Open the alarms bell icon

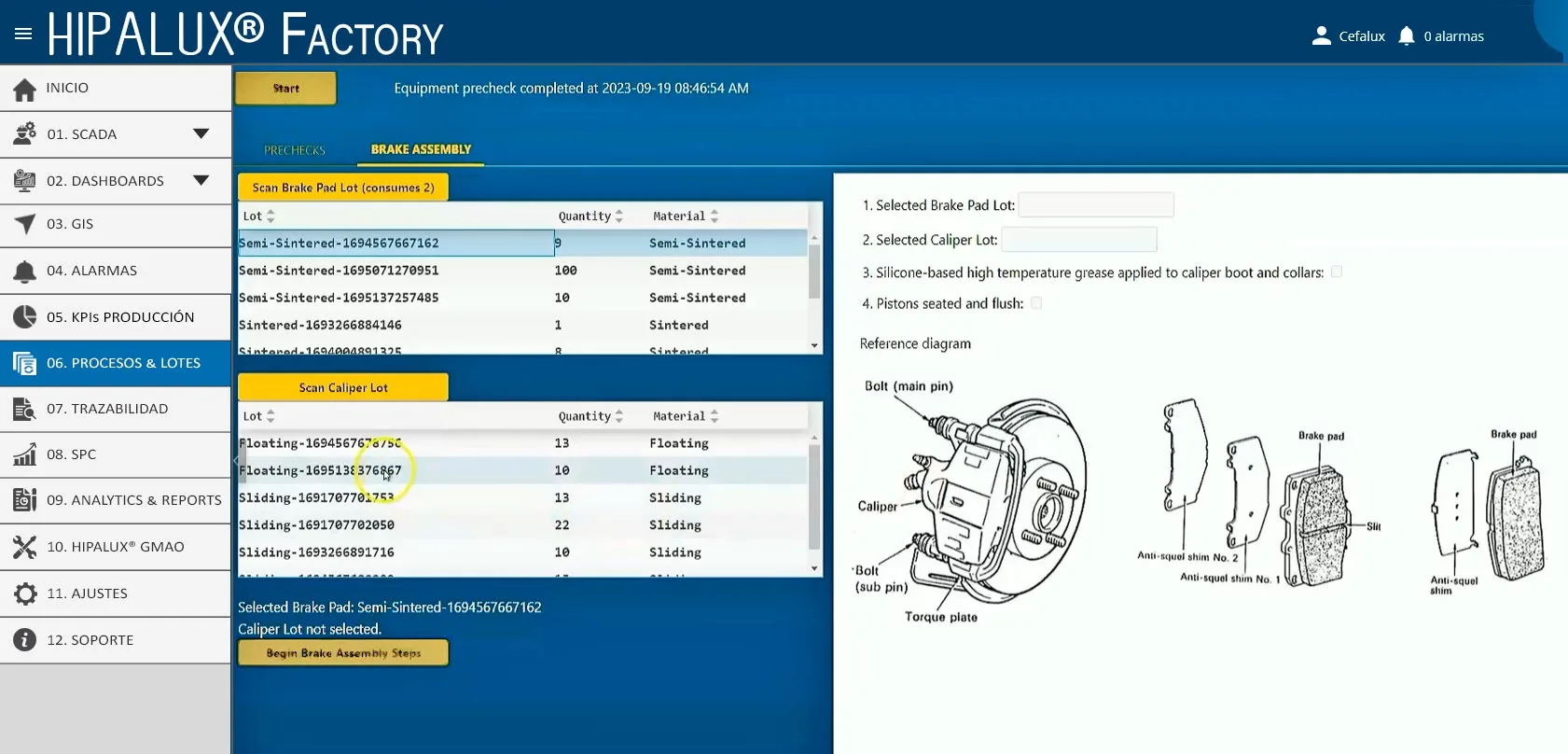click(1407, 35)
